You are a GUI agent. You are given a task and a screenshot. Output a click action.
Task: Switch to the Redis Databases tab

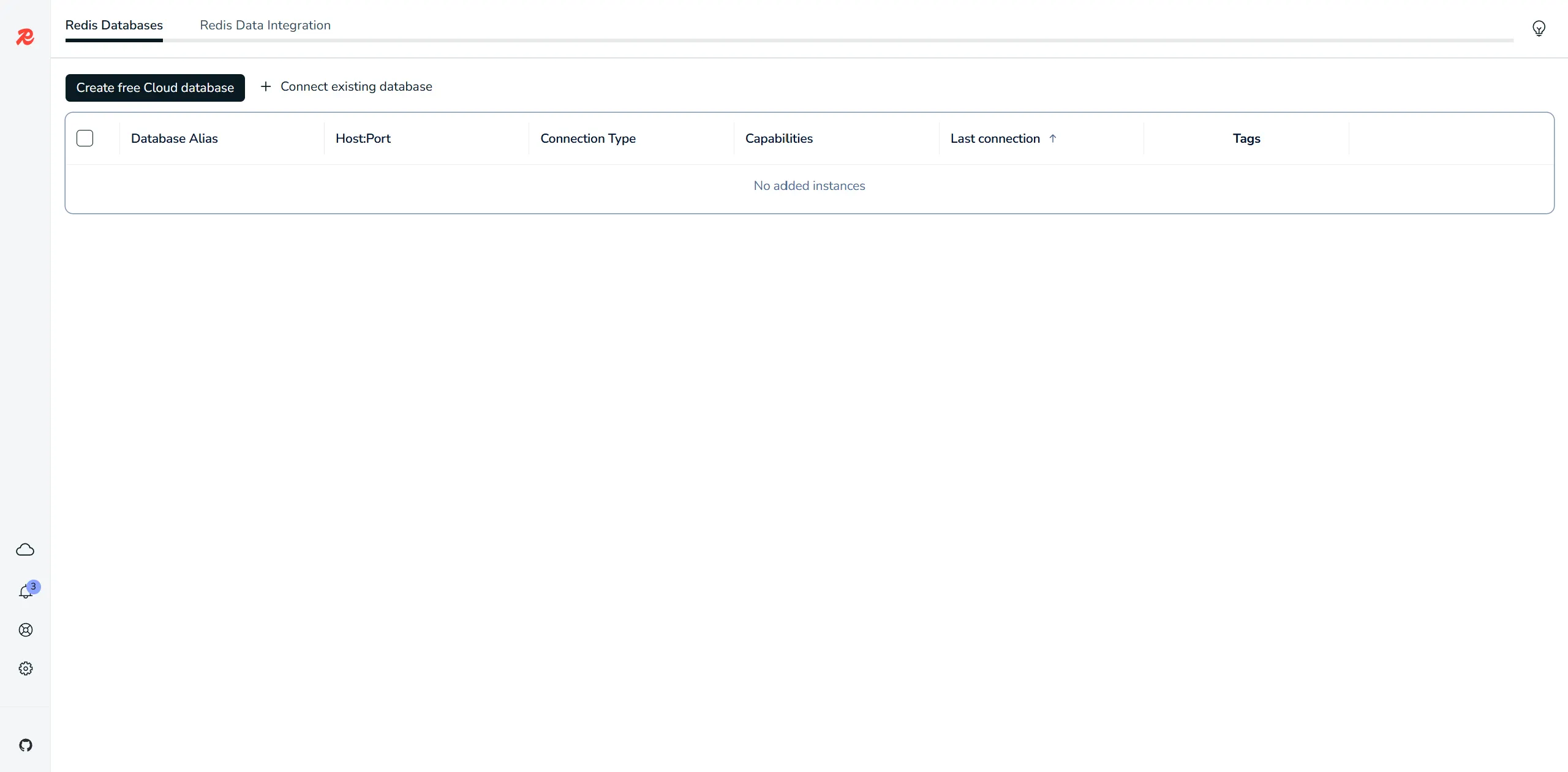(x=114, y=25)
